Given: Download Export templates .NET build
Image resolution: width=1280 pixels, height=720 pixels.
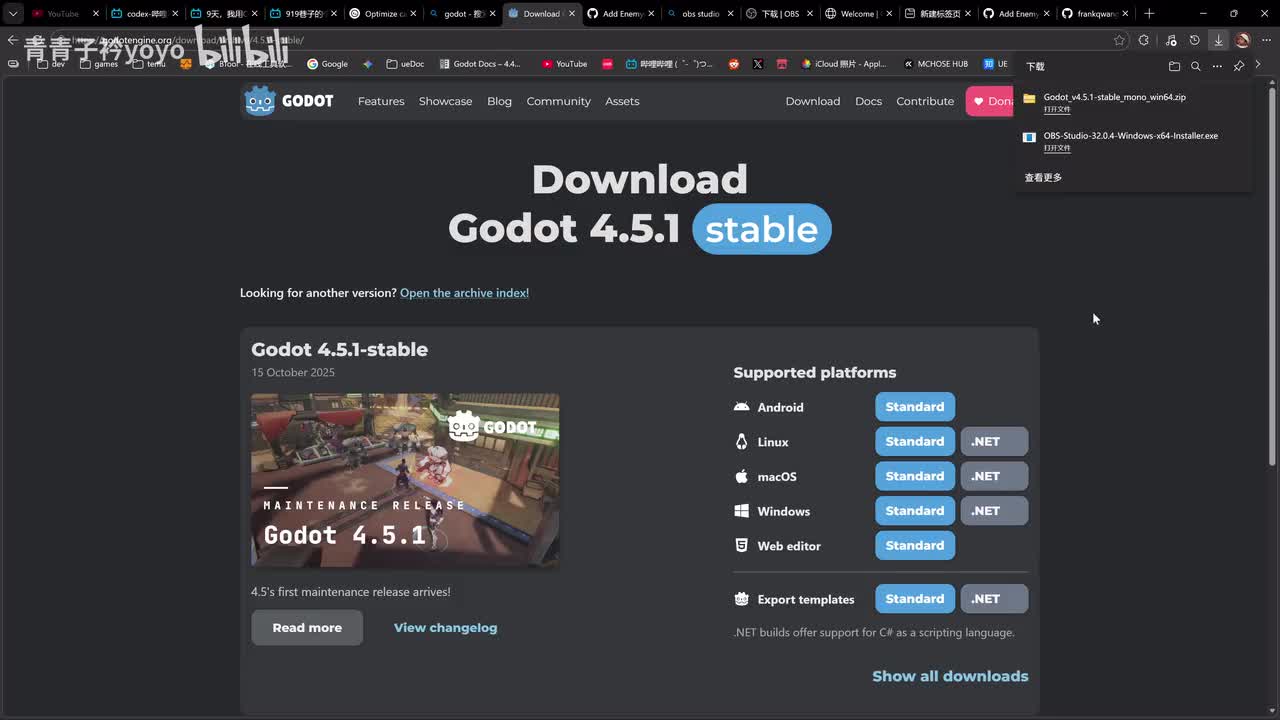Looking at the screenshot, I should pos(994,599).
